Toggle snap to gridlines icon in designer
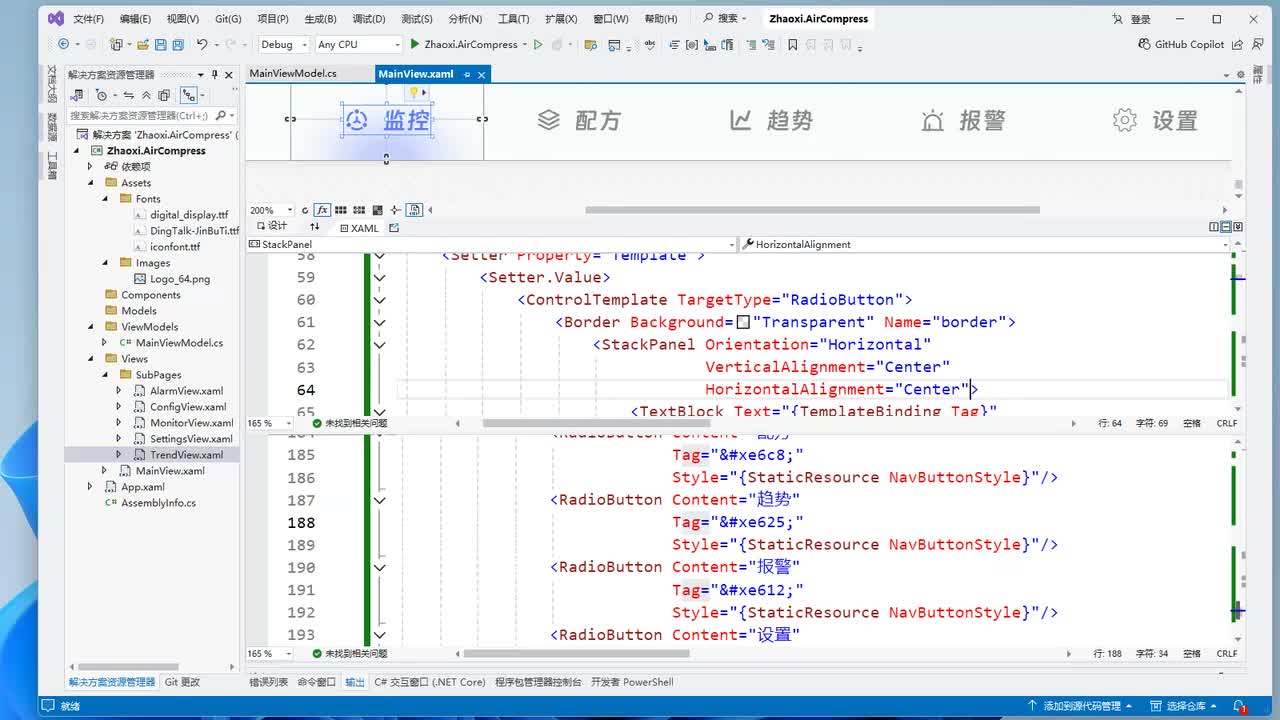Viewport: 1280px width, 720px height. point(358,210)
